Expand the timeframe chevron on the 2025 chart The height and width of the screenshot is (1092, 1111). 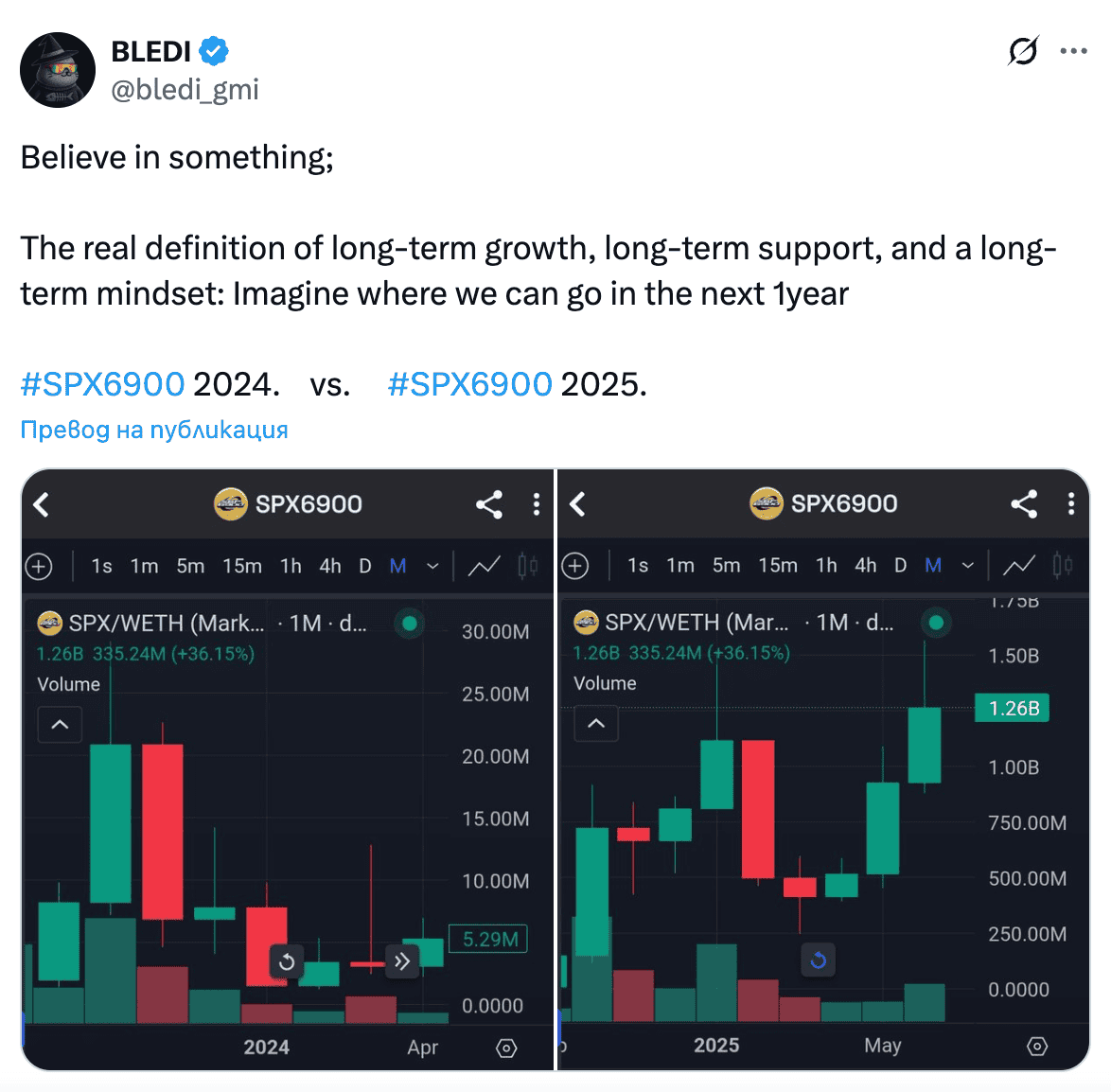point(967,565)
